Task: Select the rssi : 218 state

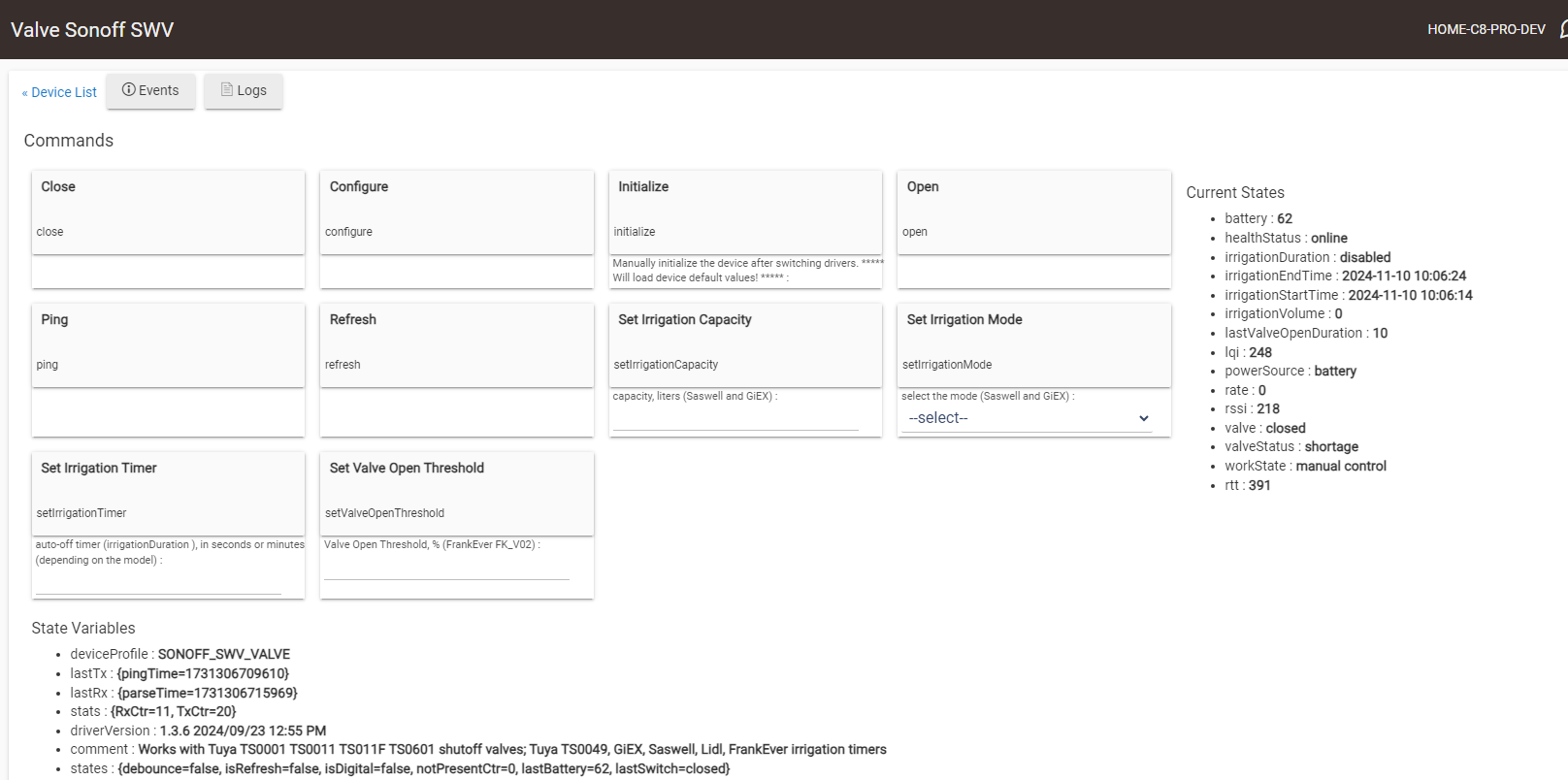Action: pyautogui.click(x=1252, y=408)
